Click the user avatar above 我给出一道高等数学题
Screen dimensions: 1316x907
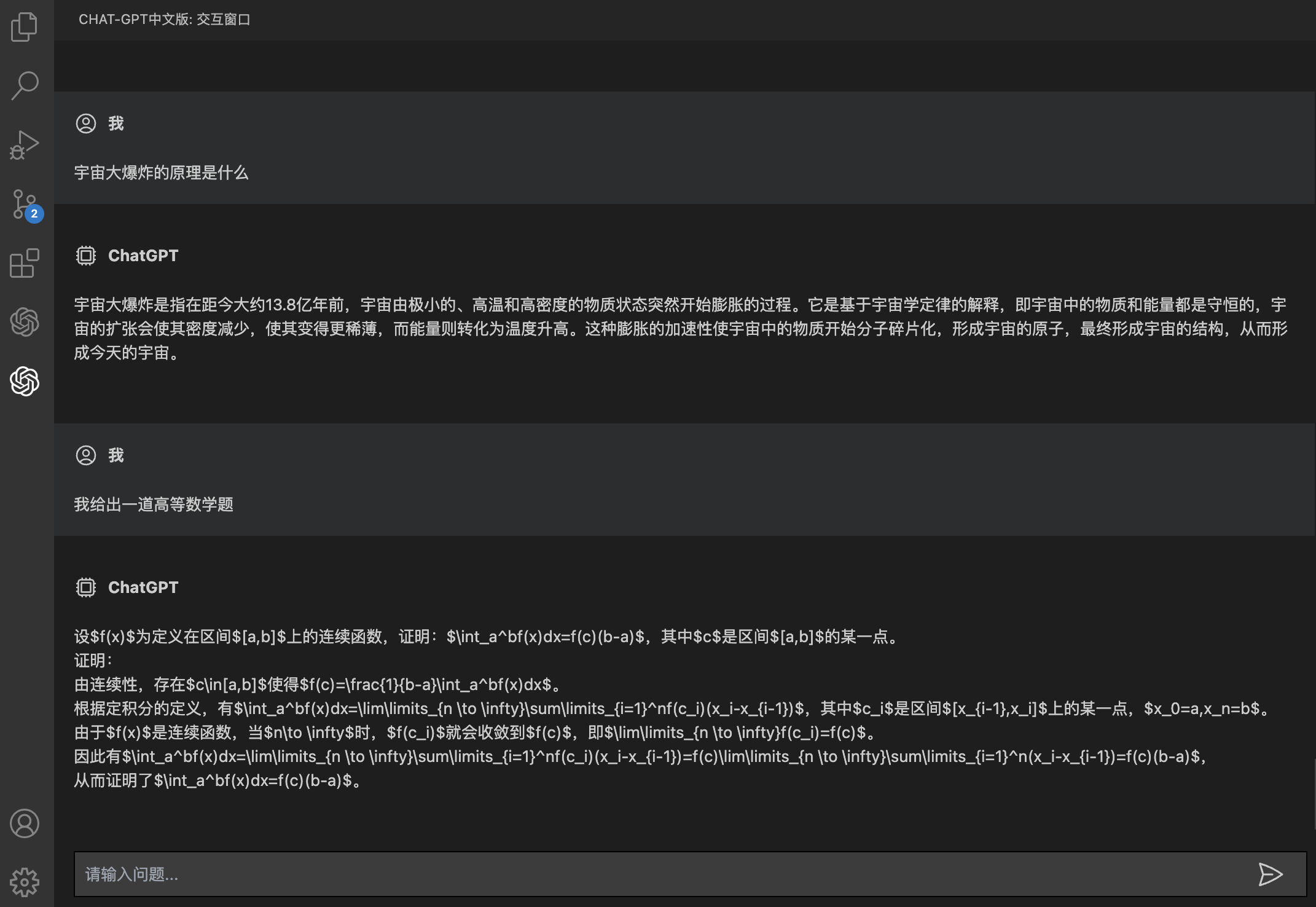(x=86, y=455)
